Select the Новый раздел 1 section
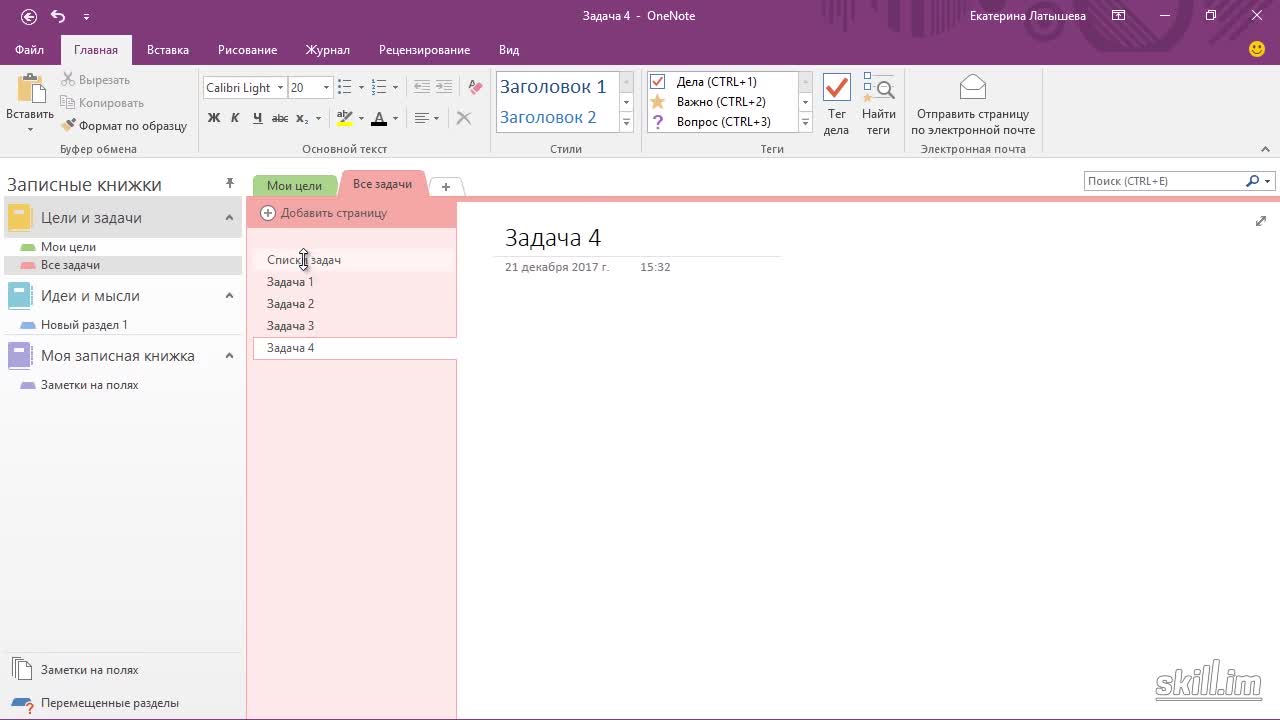Image resolution: width=1280 pixels, height=720 pixels. tap(84, 325)
